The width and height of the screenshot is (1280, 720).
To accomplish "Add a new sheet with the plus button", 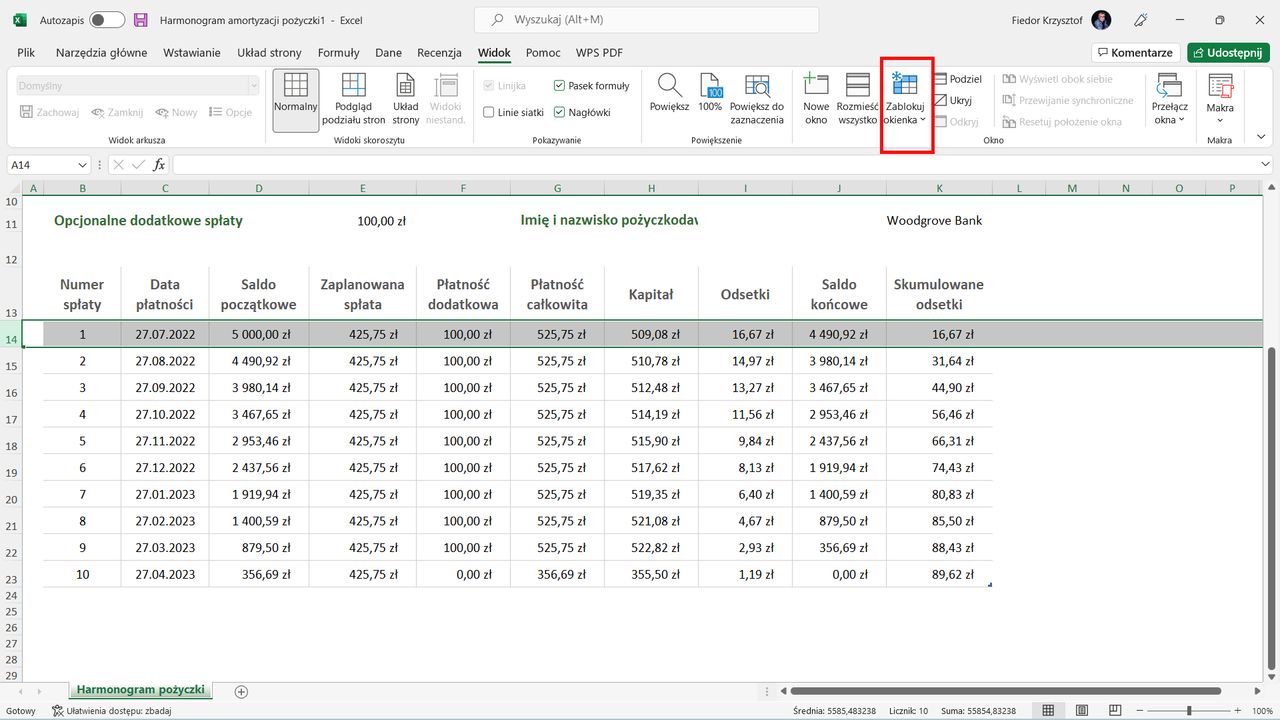I will (x=240, y=690).
